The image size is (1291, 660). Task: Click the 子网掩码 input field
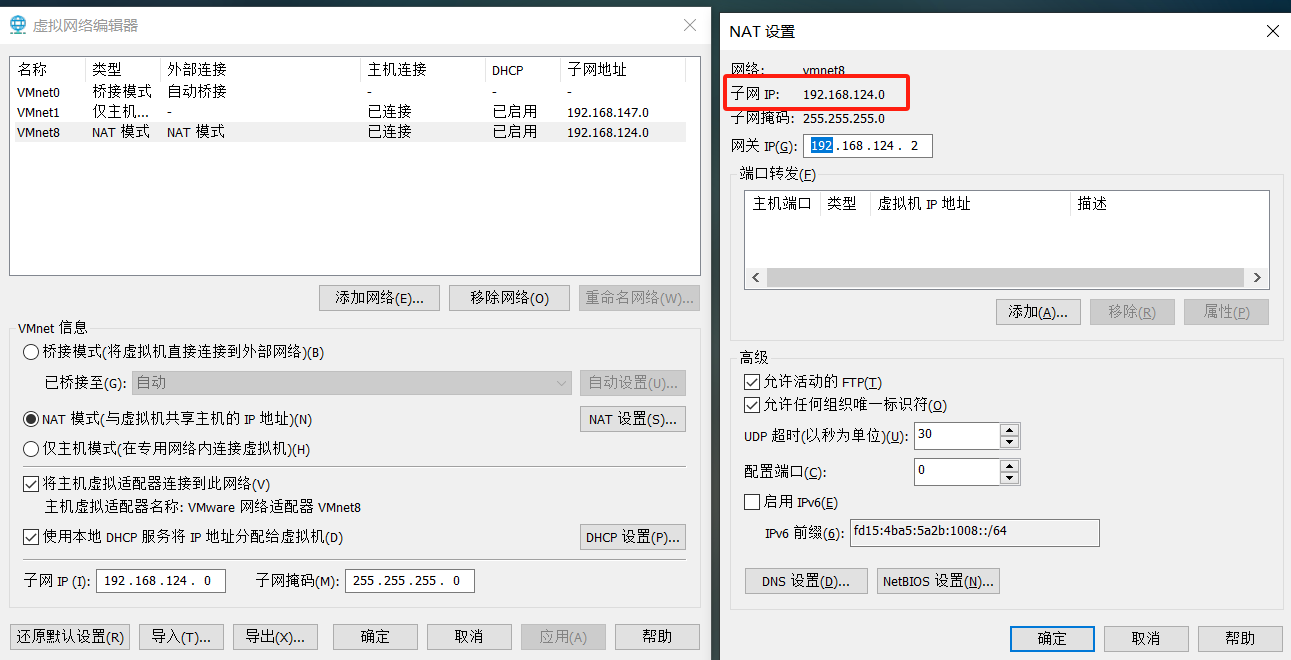[x=409, y=581]
